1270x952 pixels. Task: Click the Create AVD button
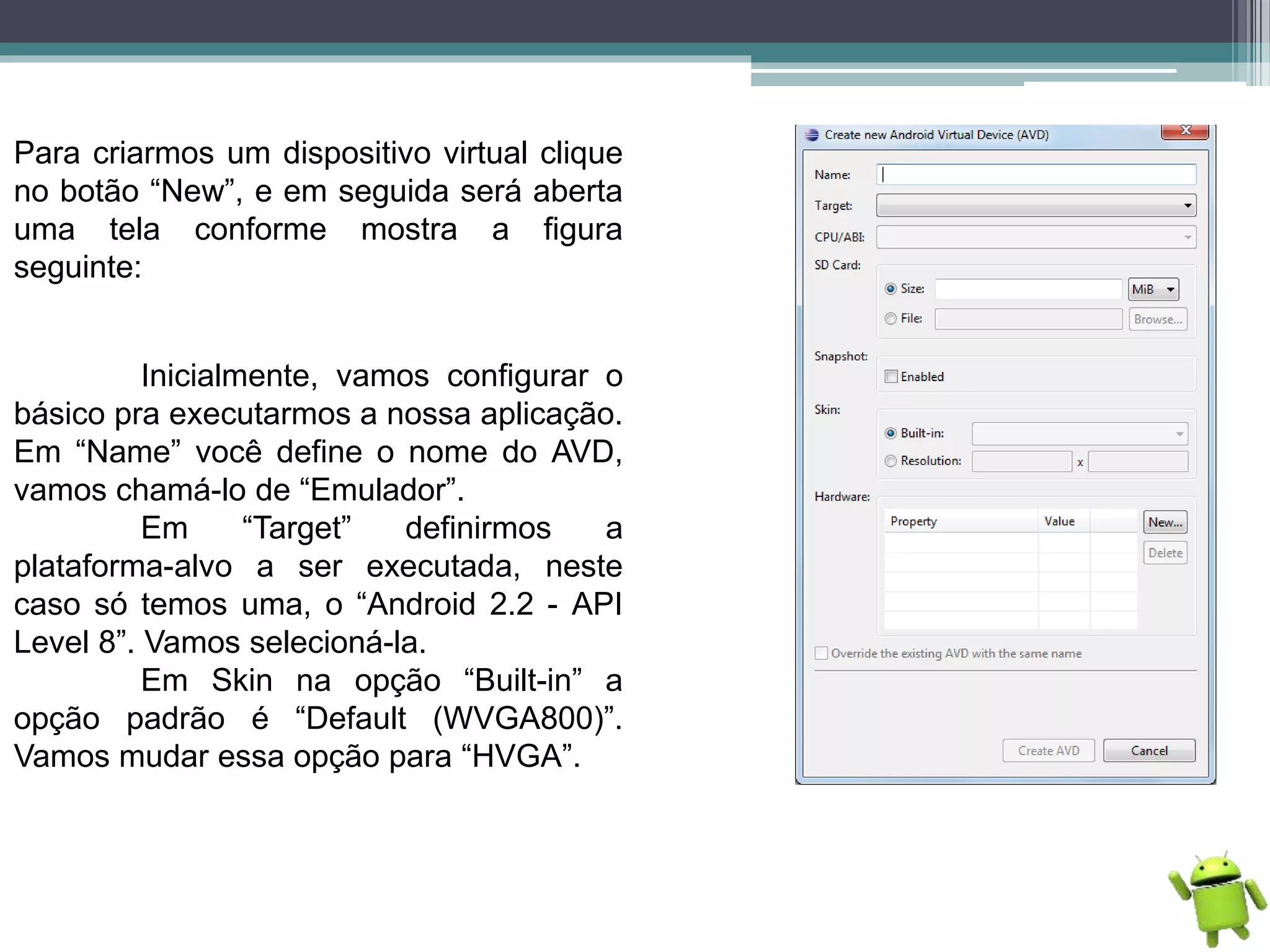1049,751
